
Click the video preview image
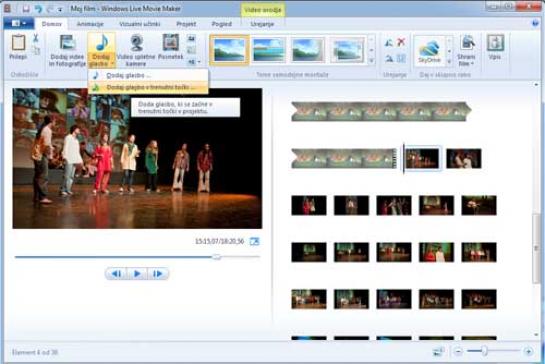tap(137, 159)
